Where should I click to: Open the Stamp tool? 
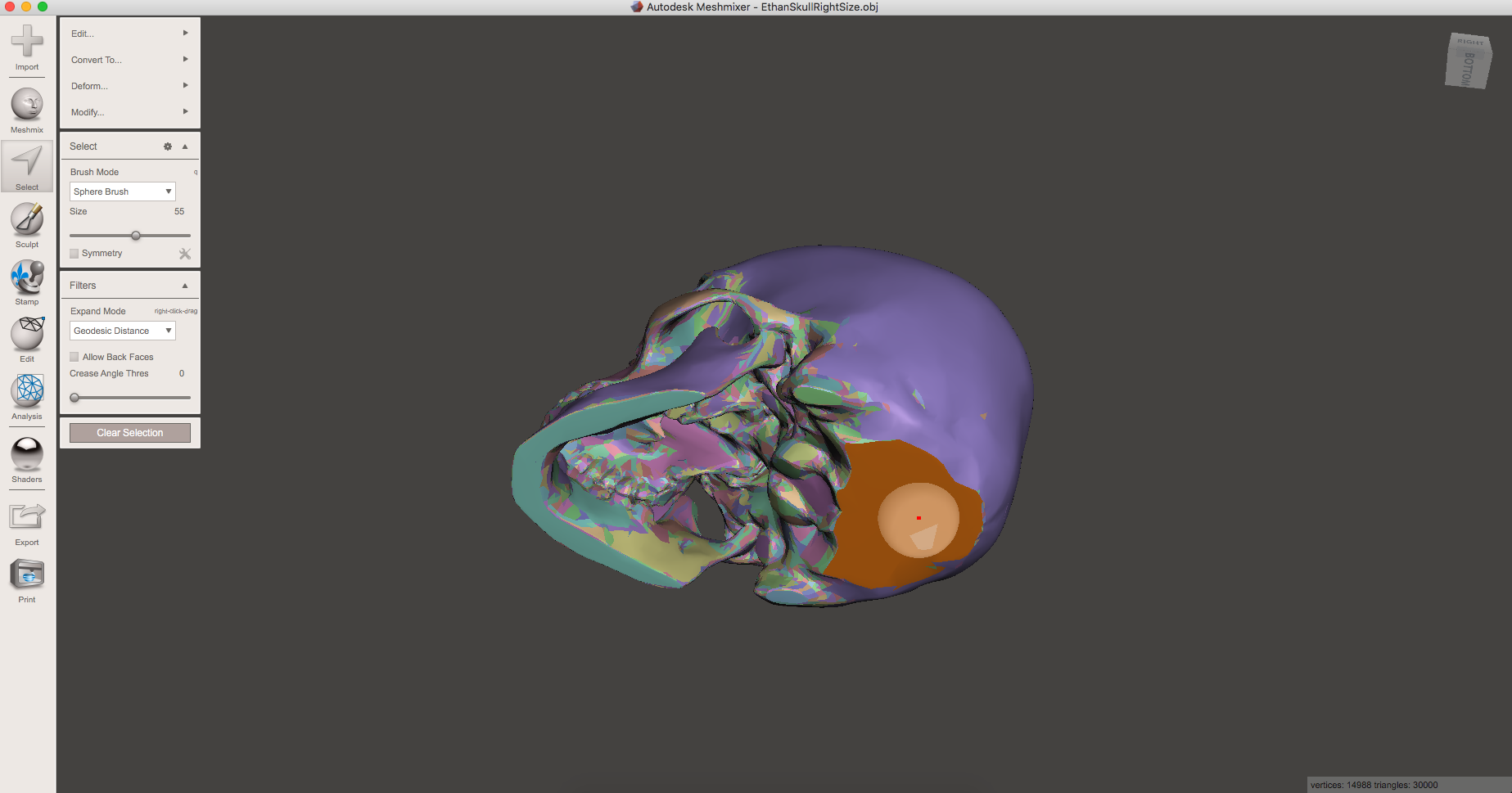27,282
